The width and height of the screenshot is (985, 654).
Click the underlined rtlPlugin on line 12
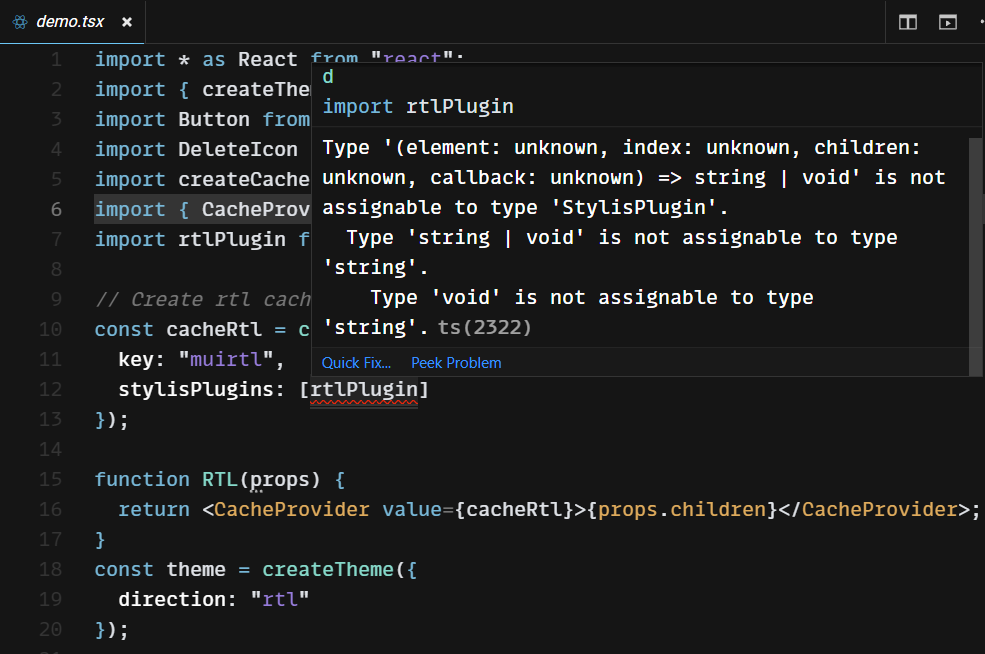pos(364,390)
